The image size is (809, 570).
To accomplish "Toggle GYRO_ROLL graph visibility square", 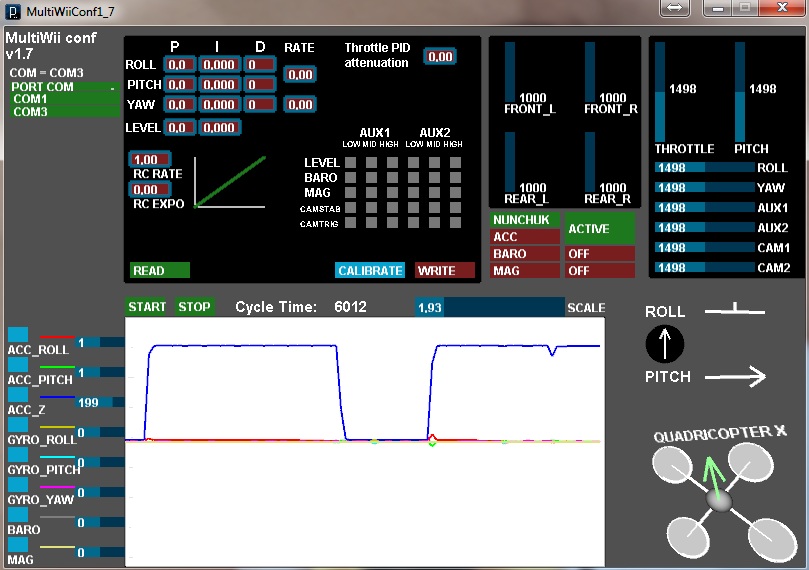I will point(18,424).
